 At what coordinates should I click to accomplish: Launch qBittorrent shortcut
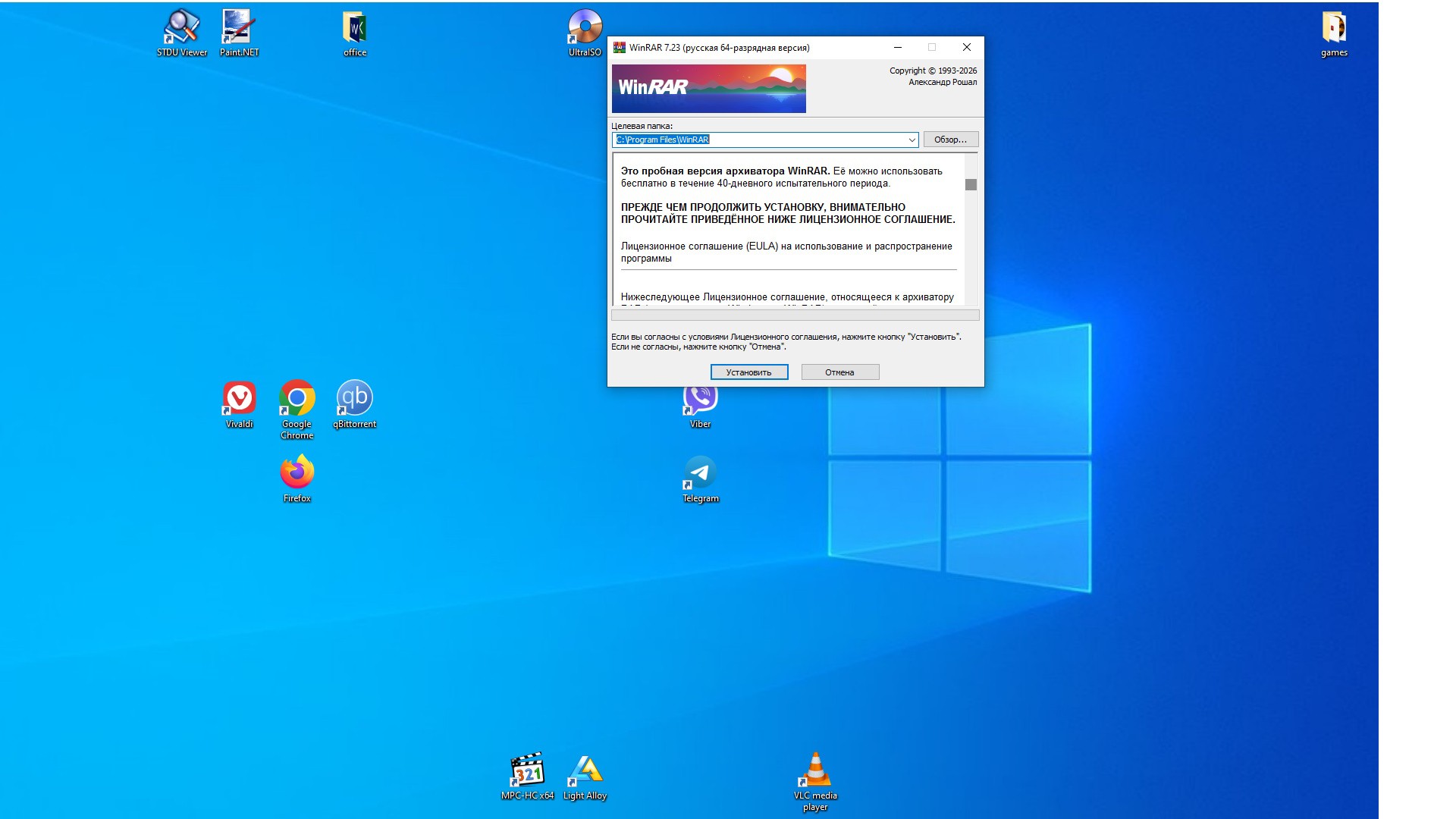[x=355, y=404]
